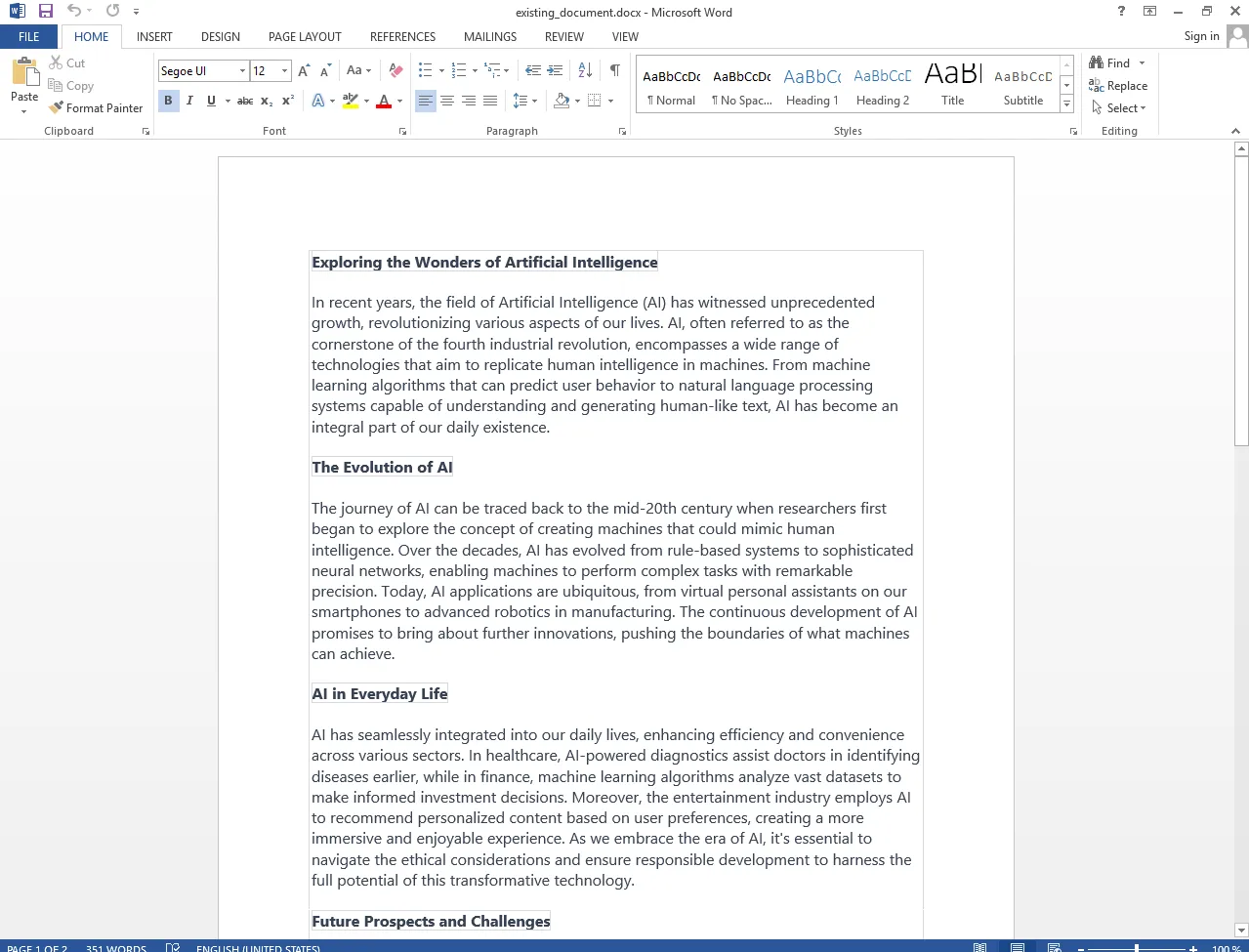Toggle Italic formatting

click(189, 101)
